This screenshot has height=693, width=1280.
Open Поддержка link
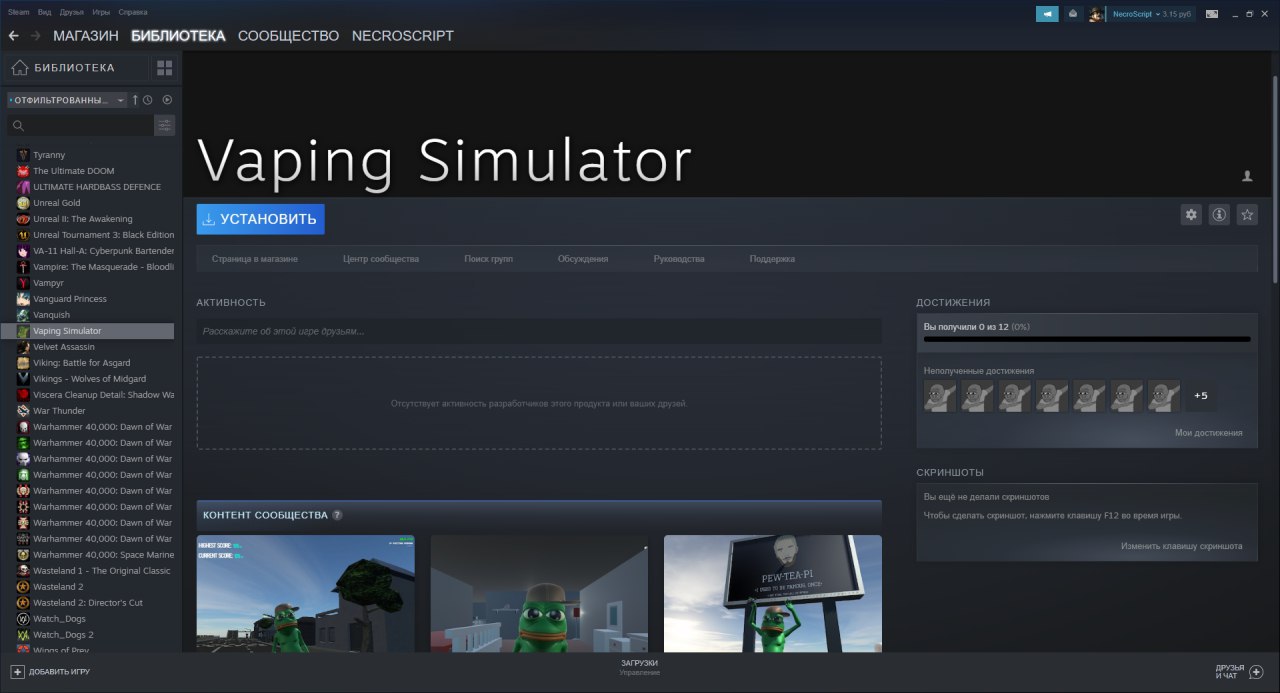coord(772,259)
